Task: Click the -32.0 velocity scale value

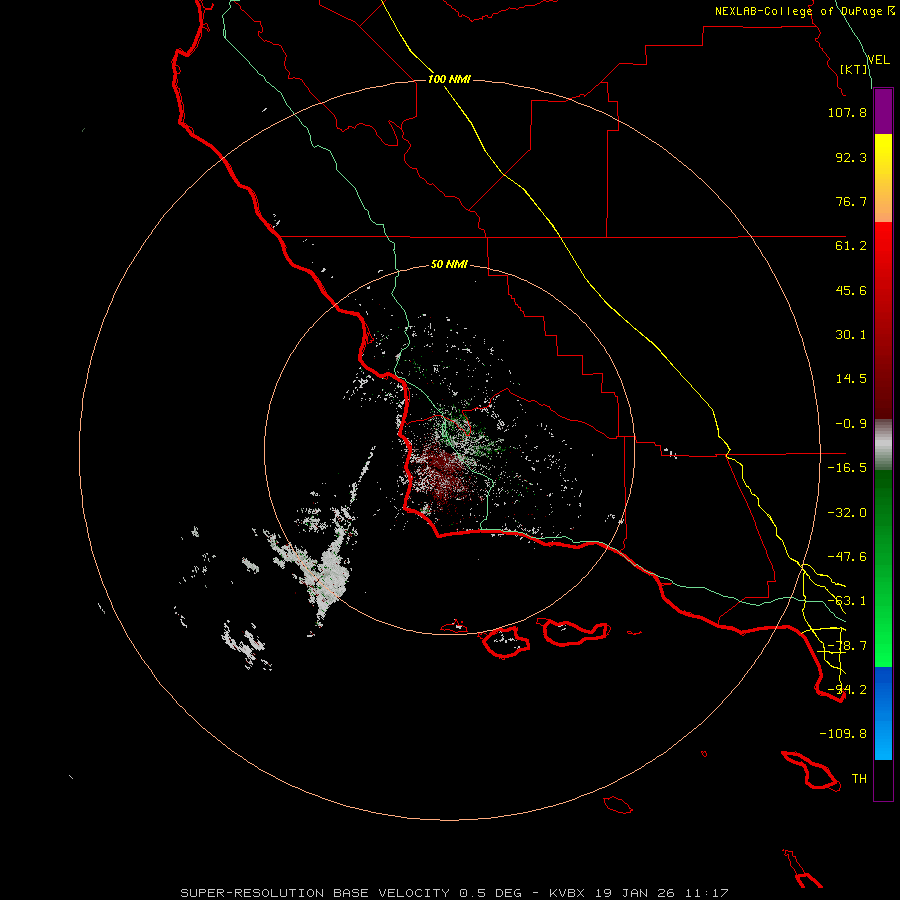Action: click(x=847, y=513)
